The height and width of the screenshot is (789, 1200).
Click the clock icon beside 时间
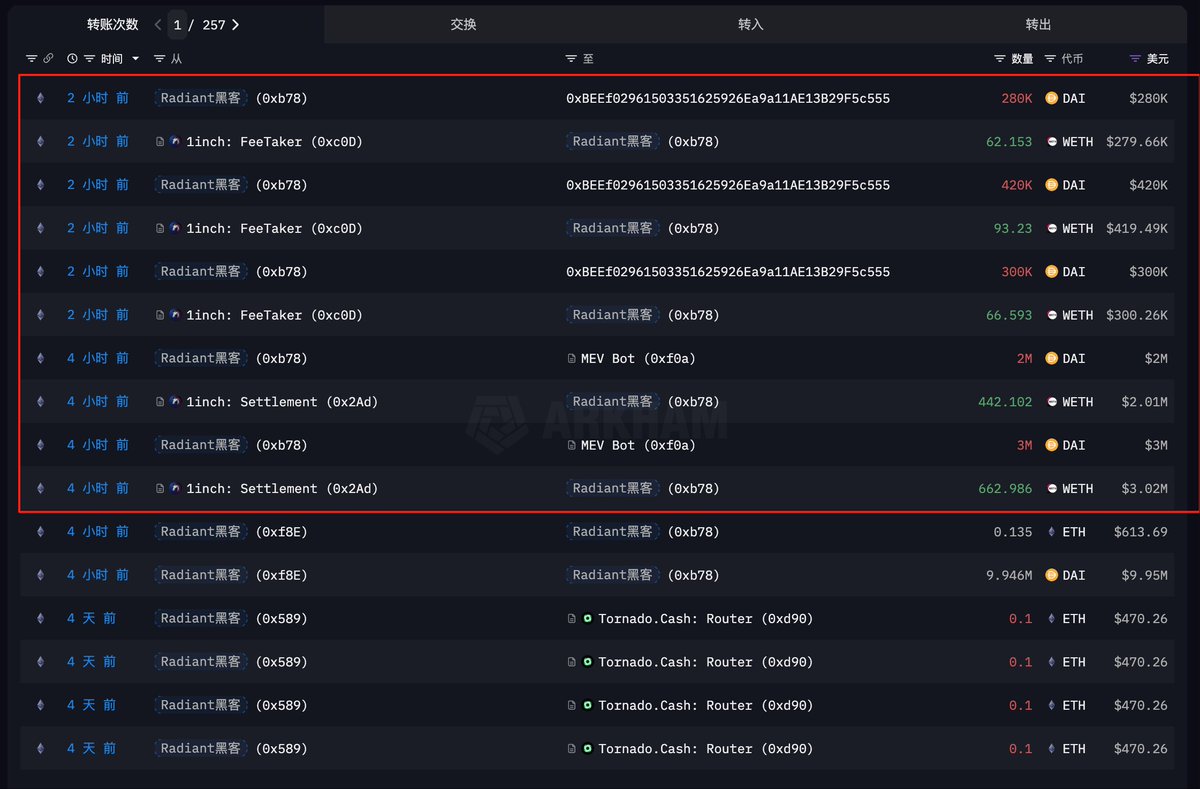tap(72, 59)
